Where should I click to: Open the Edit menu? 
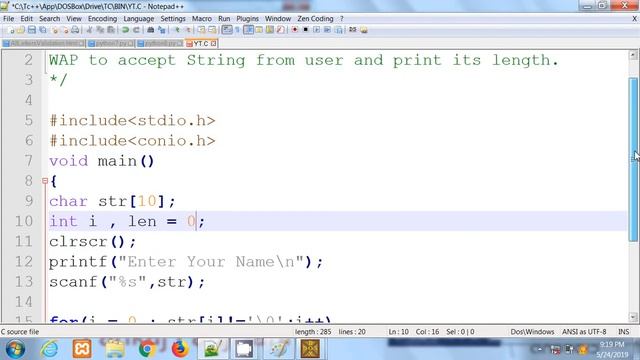27,19
